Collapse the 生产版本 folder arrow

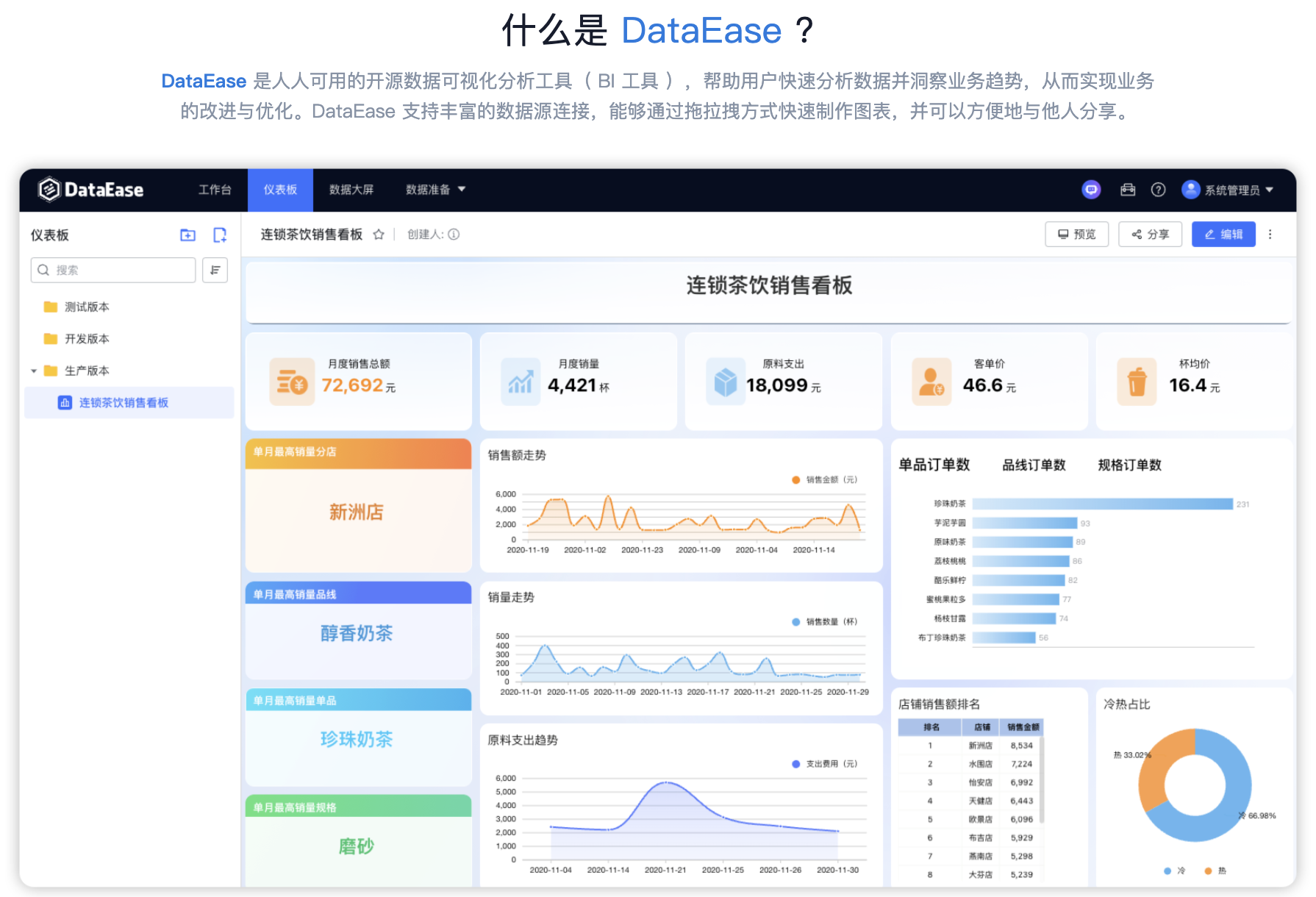pyautogui.click(x=34, y=371)
